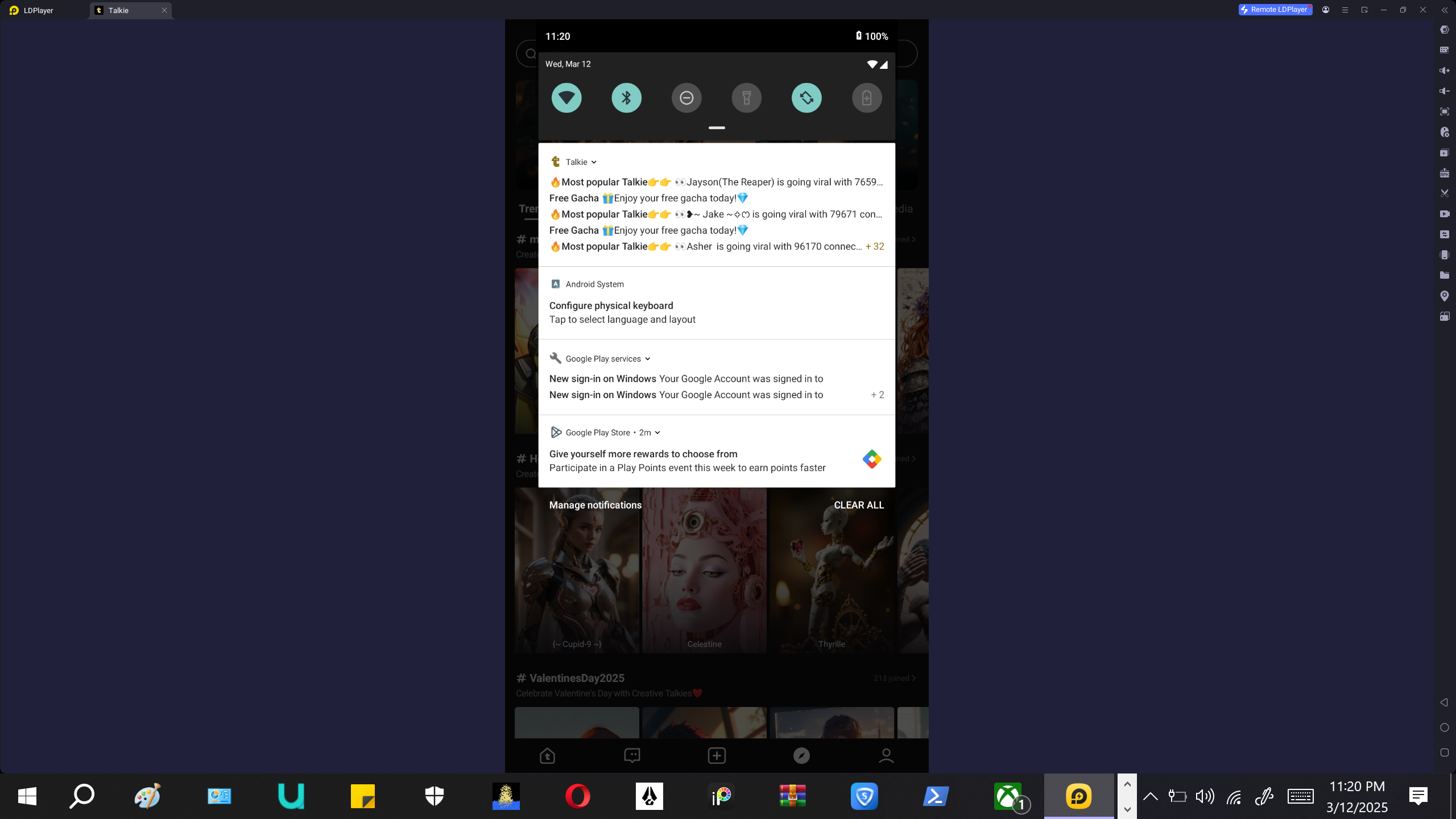Close the Talkie tab

pyautogui.click(x=164, y=10)
